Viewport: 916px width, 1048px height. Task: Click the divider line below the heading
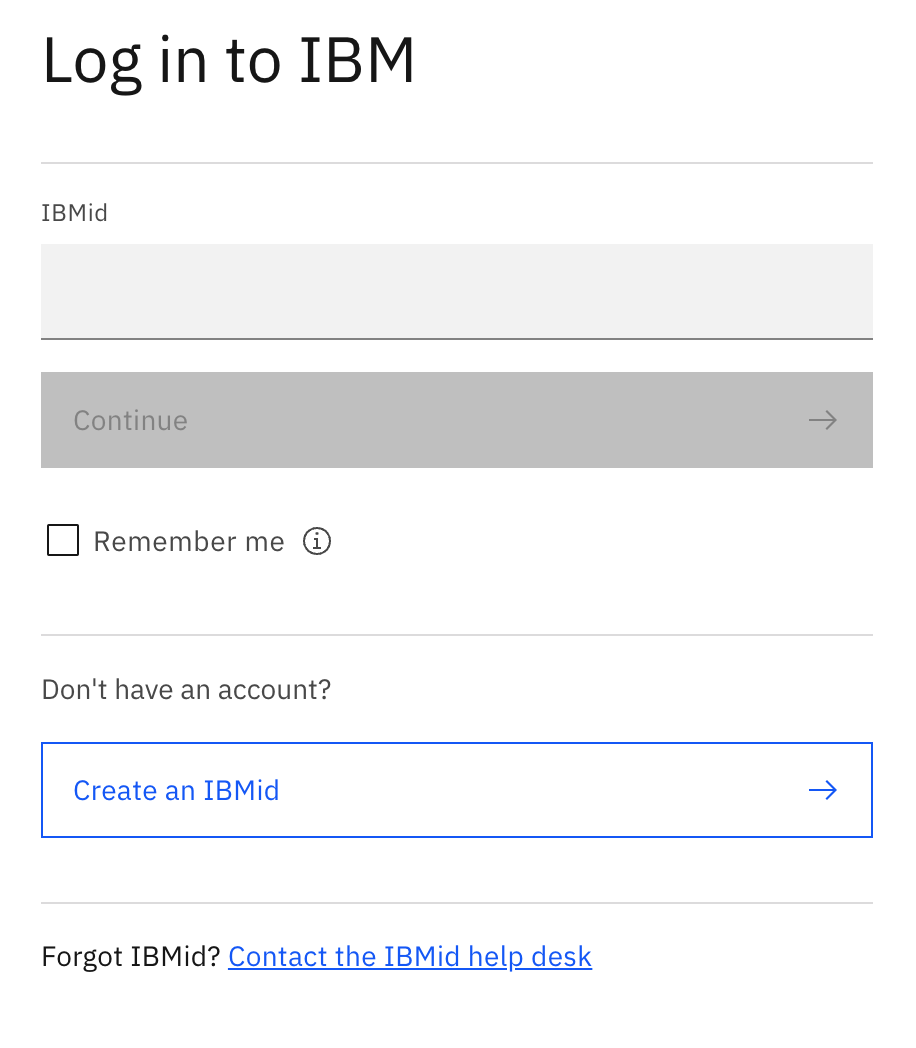[457, 162]
